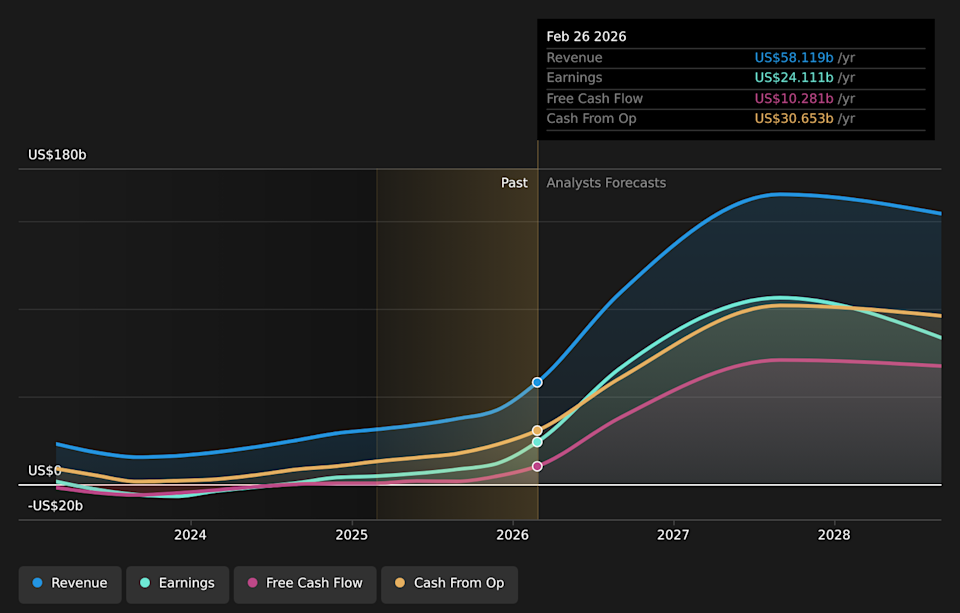Toggle the Cash From Op series visibility
Screen dimensions: 960x613
pyautogui.click(x=448, y=583)
